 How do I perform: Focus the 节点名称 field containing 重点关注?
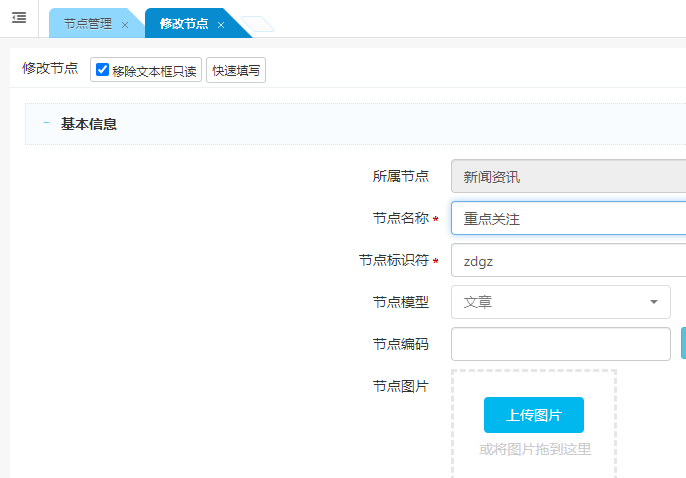click(568, 218)
